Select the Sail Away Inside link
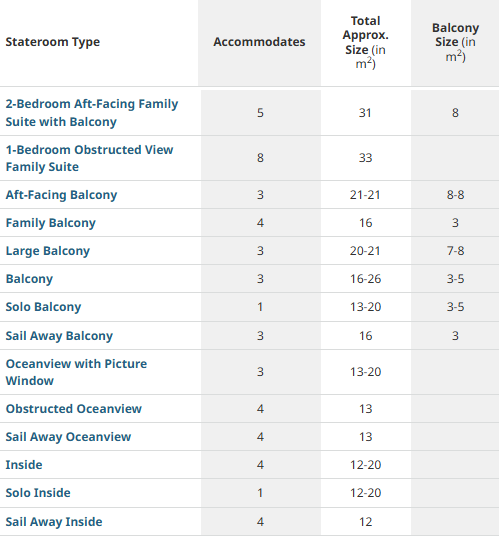Image resolution: width=499 pixels, height=536 pixels. click(54, 522)
